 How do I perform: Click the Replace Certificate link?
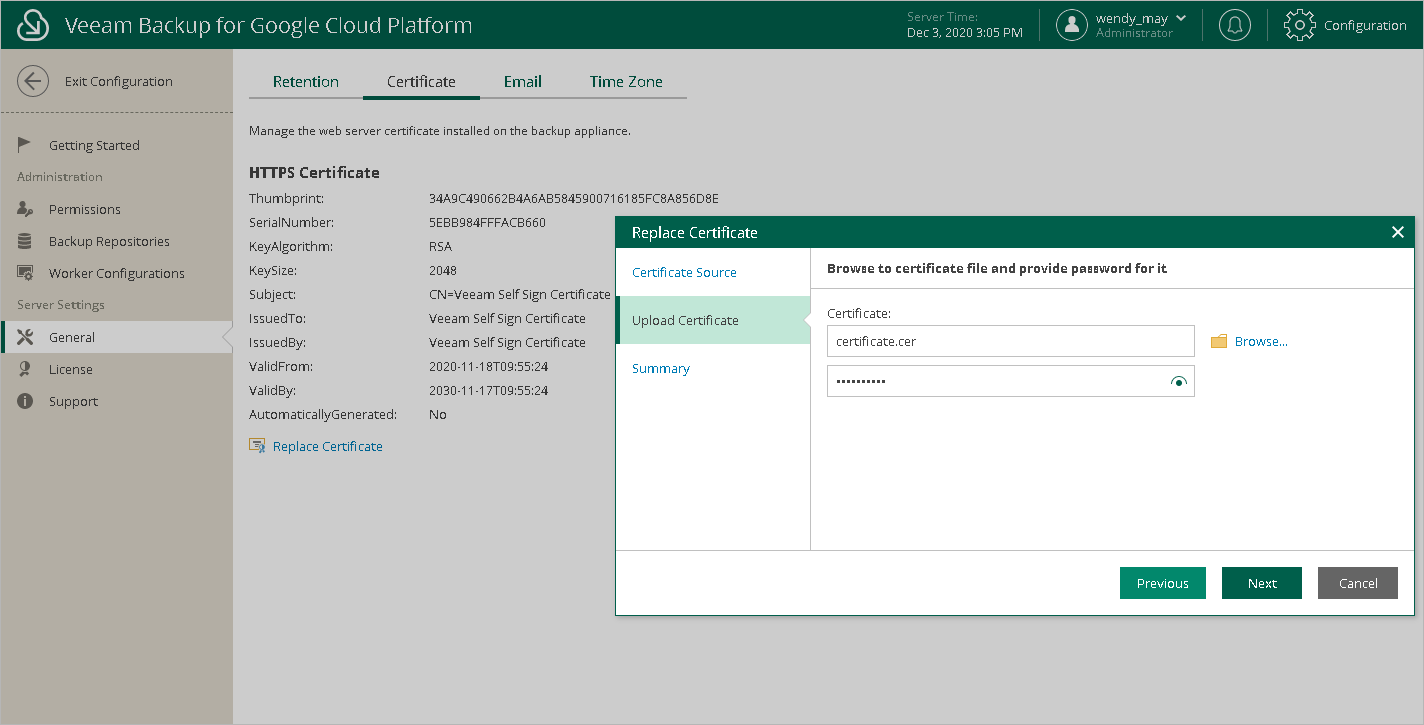(x=327, y=446)
